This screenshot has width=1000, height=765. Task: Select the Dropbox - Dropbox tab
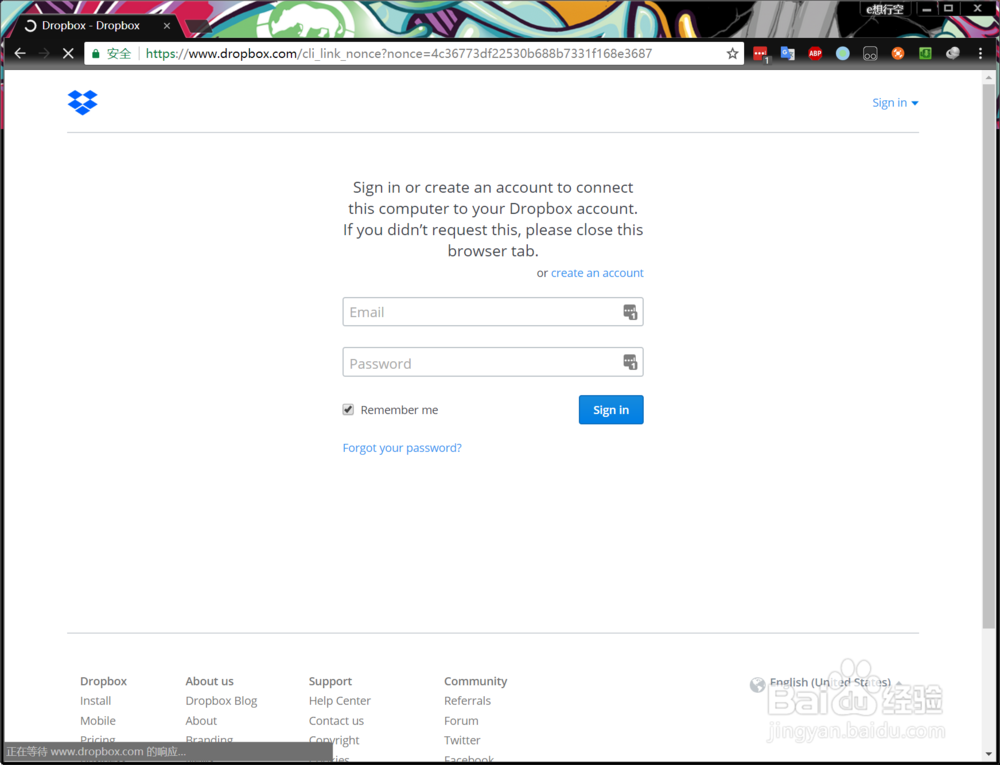point(96,26)
